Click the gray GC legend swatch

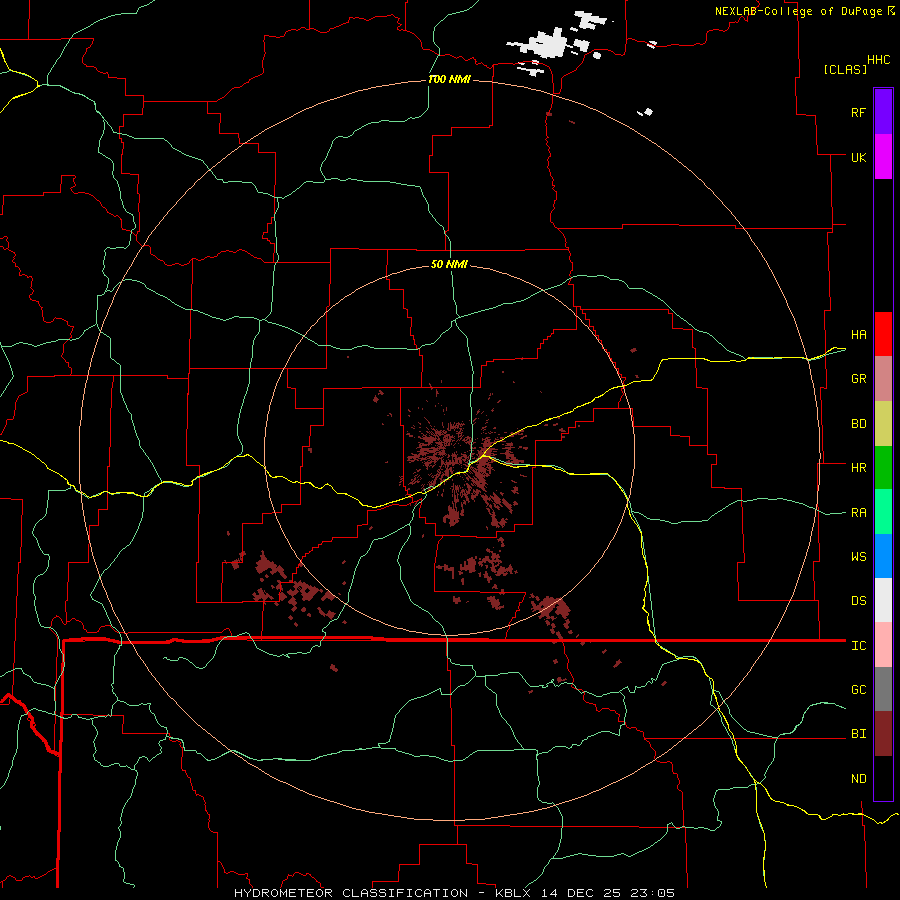(x=883, y=689)
